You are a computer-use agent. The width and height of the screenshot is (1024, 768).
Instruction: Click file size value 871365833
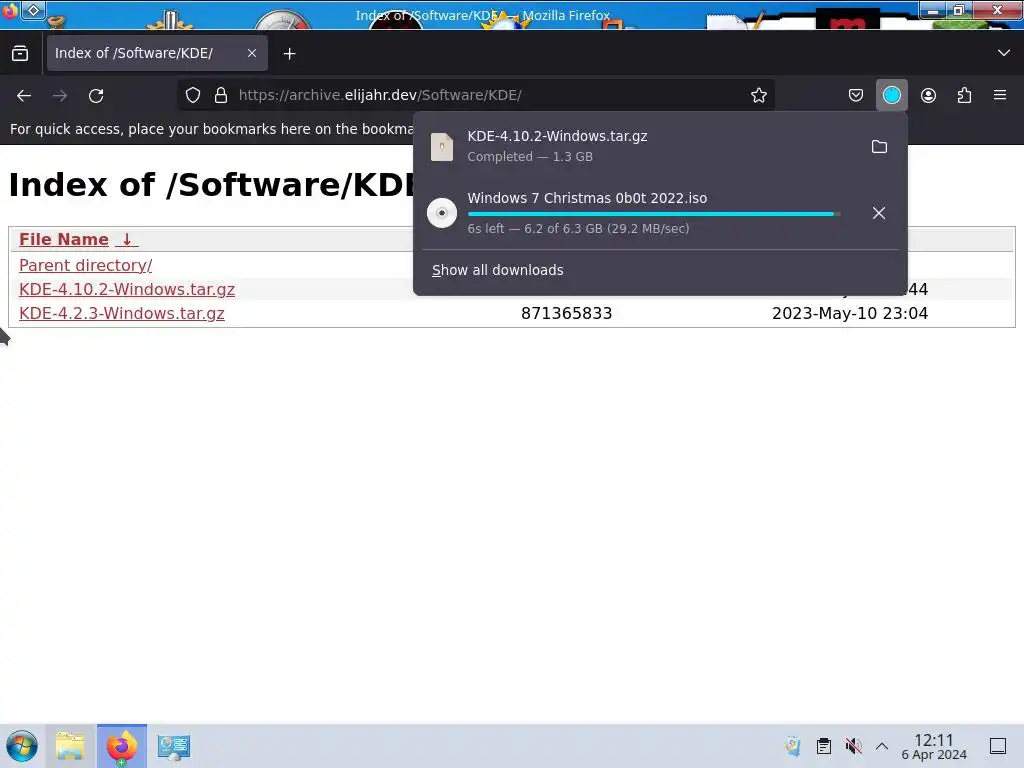[x=566, y=313]
